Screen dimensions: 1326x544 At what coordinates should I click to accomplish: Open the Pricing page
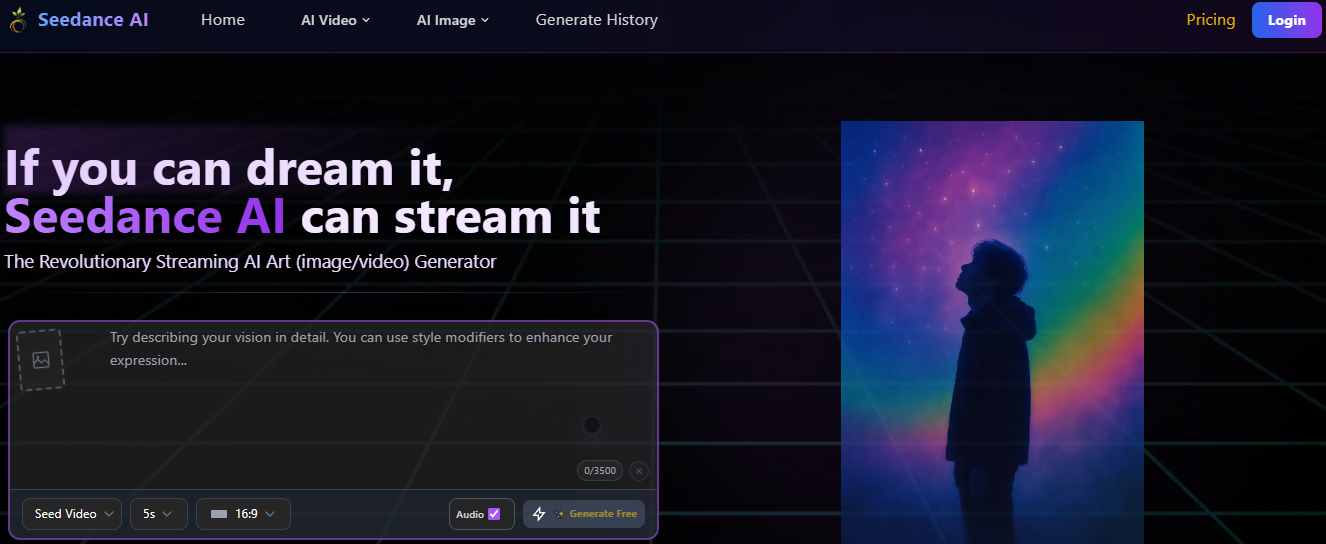point(1210,20)
